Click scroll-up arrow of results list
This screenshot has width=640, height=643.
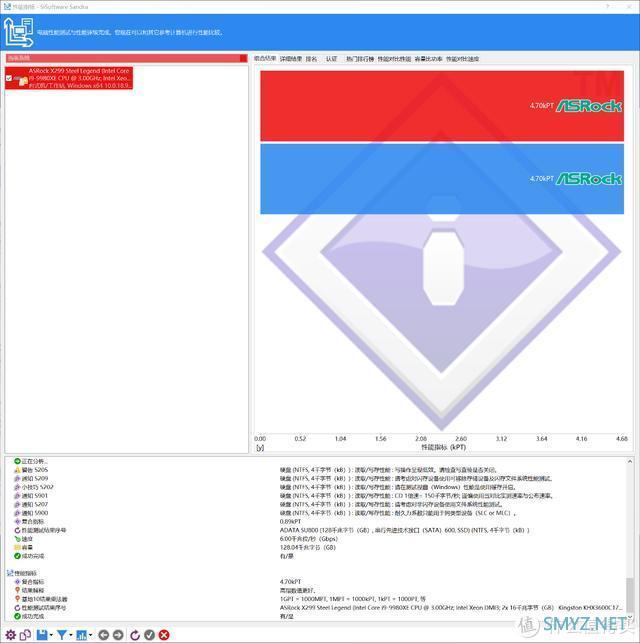[630, 462]
